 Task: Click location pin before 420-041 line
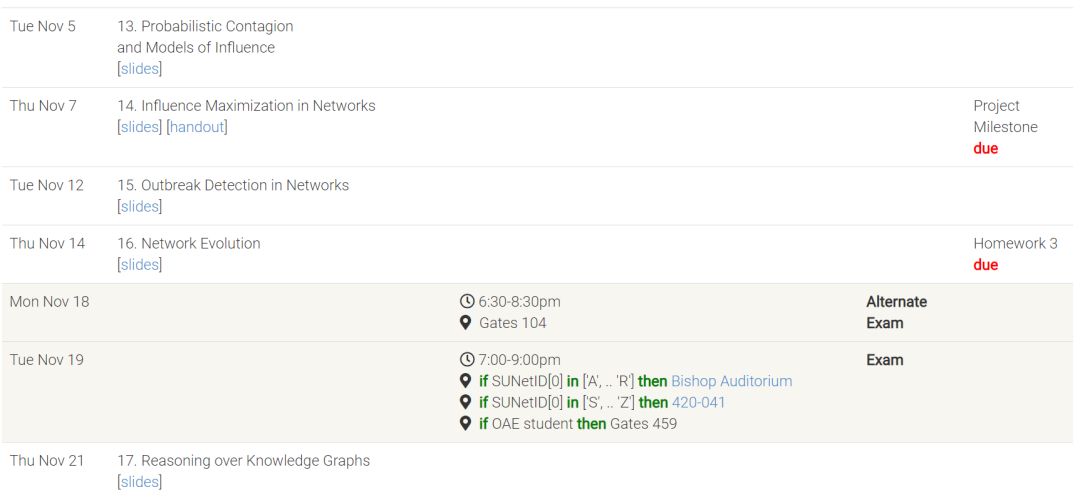click(x=465, y=402)
